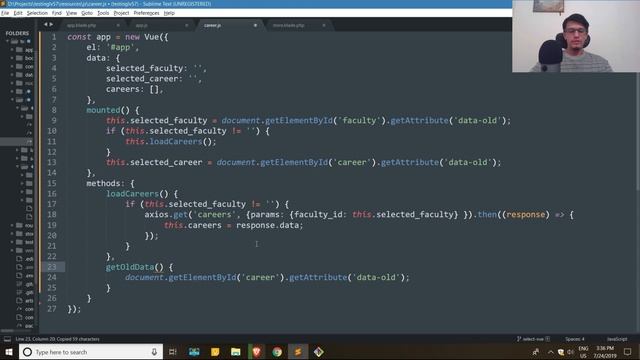Change indentation via 'Spaces: 4'
Screen dimensions: 640x360
575,339
